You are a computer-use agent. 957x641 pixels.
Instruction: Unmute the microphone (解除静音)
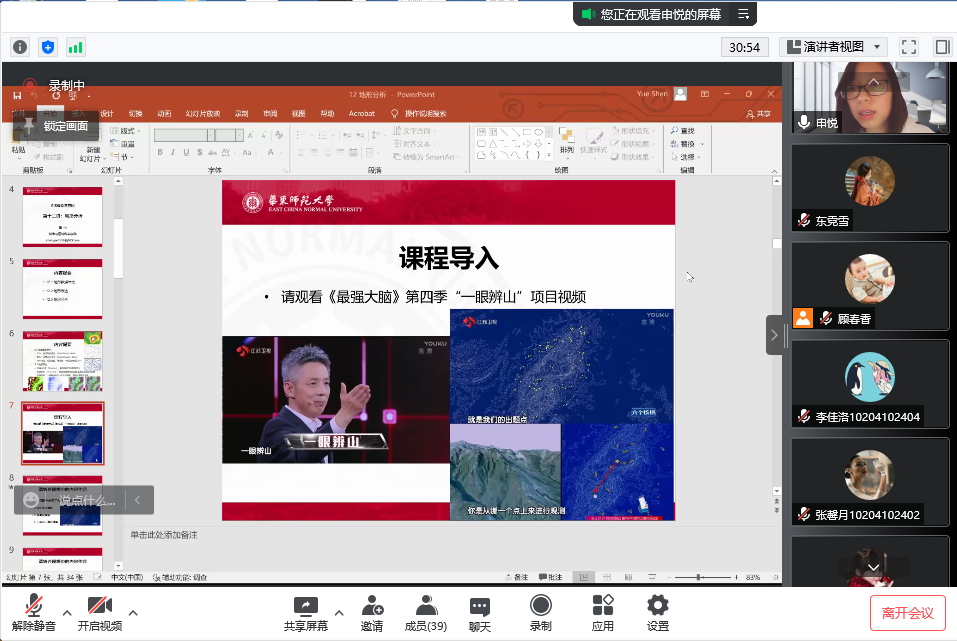pos(34,612)
